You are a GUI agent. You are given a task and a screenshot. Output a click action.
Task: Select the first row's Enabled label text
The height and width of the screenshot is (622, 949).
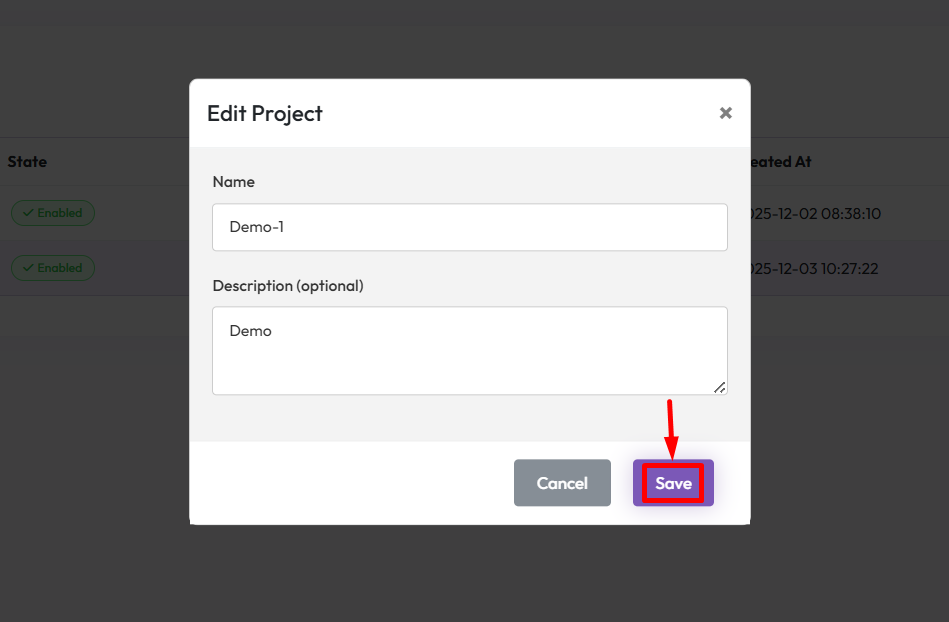60,213
